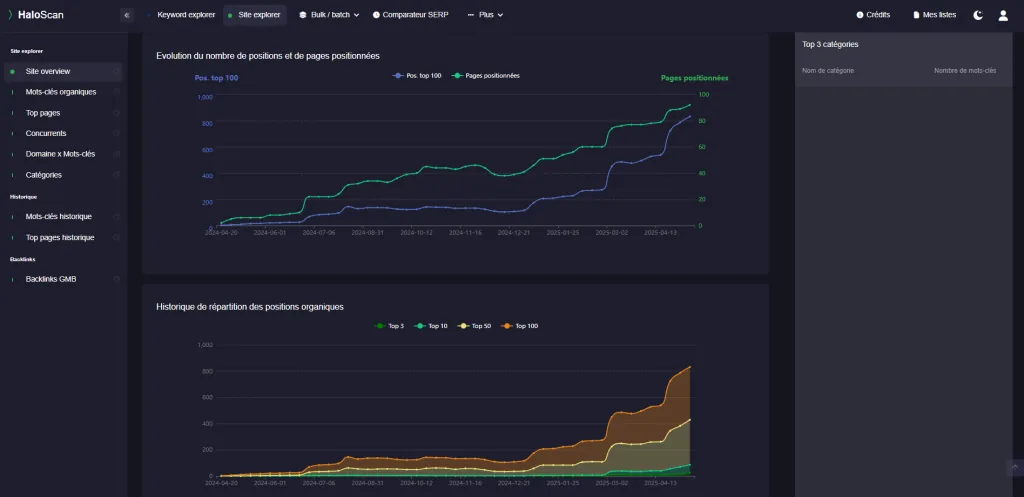1024x497 pixels.
Task: Click the info icon beside Domaine x Mots-clés
Action: 116,154
